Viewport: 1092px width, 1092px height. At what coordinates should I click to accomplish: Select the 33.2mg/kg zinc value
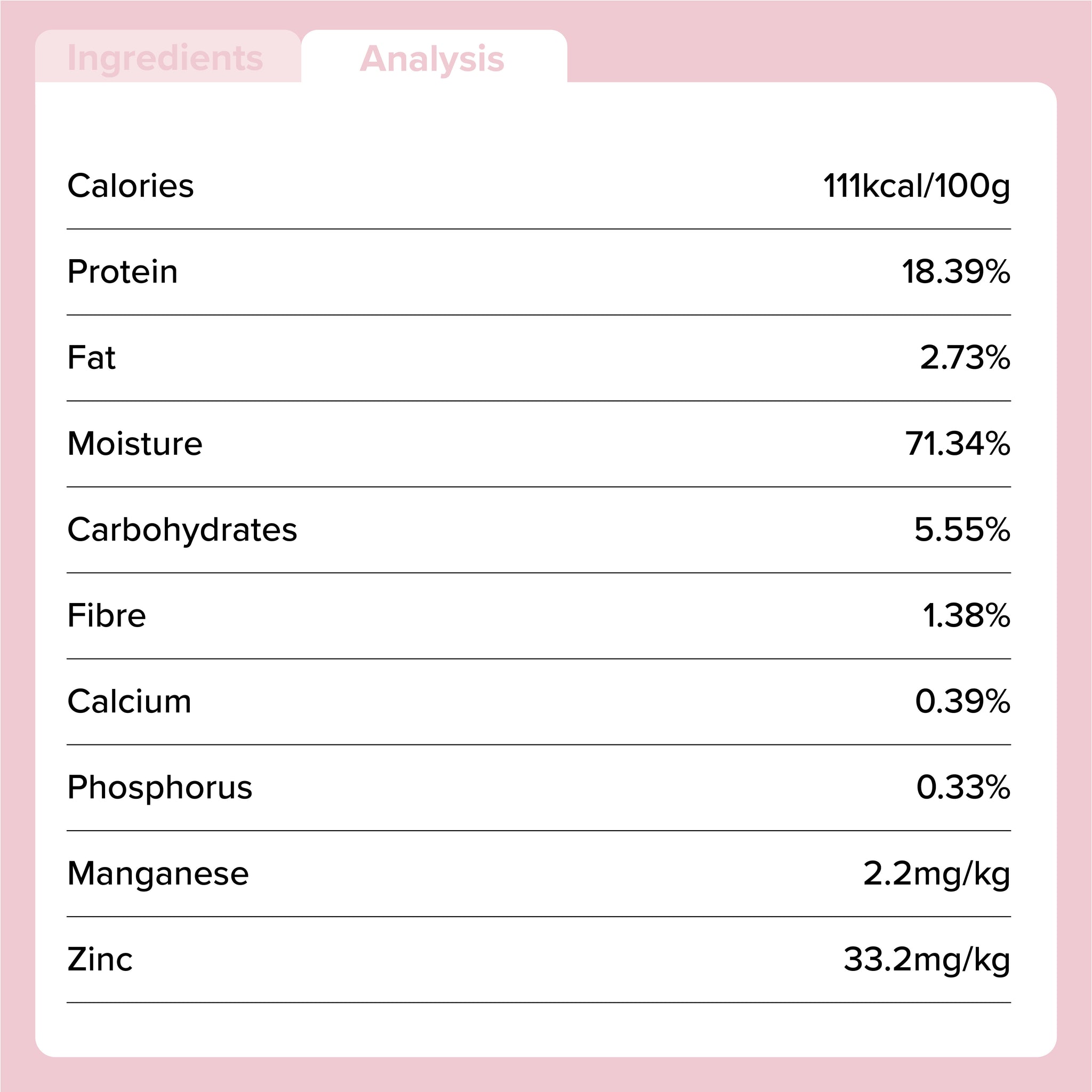click(x=926, y=960)
